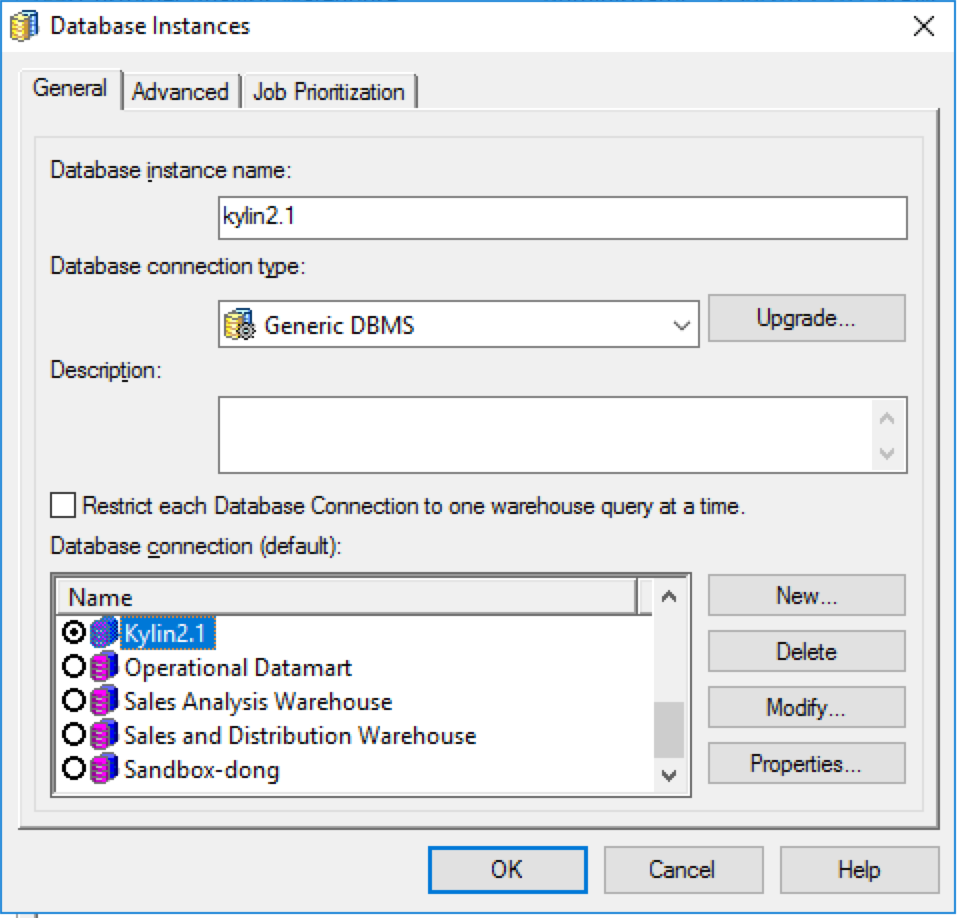Screen dimensions: 962x918
Task: Focus the Database instance name field
Action: (x=562, y=218)
